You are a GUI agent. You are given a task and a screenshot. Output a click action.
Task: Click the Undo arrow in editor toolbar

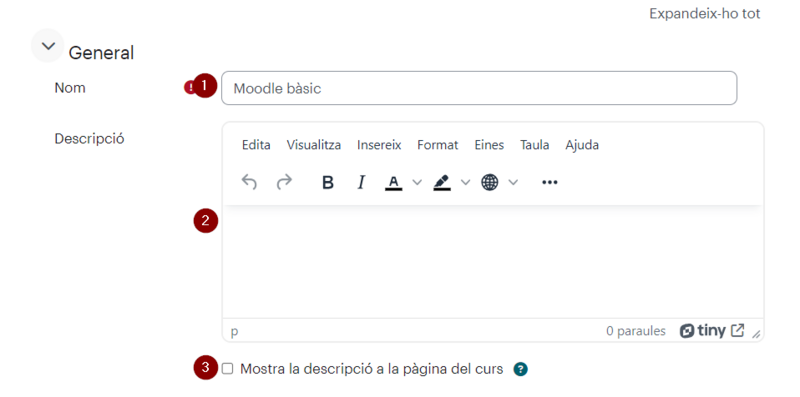click(249, 182)
